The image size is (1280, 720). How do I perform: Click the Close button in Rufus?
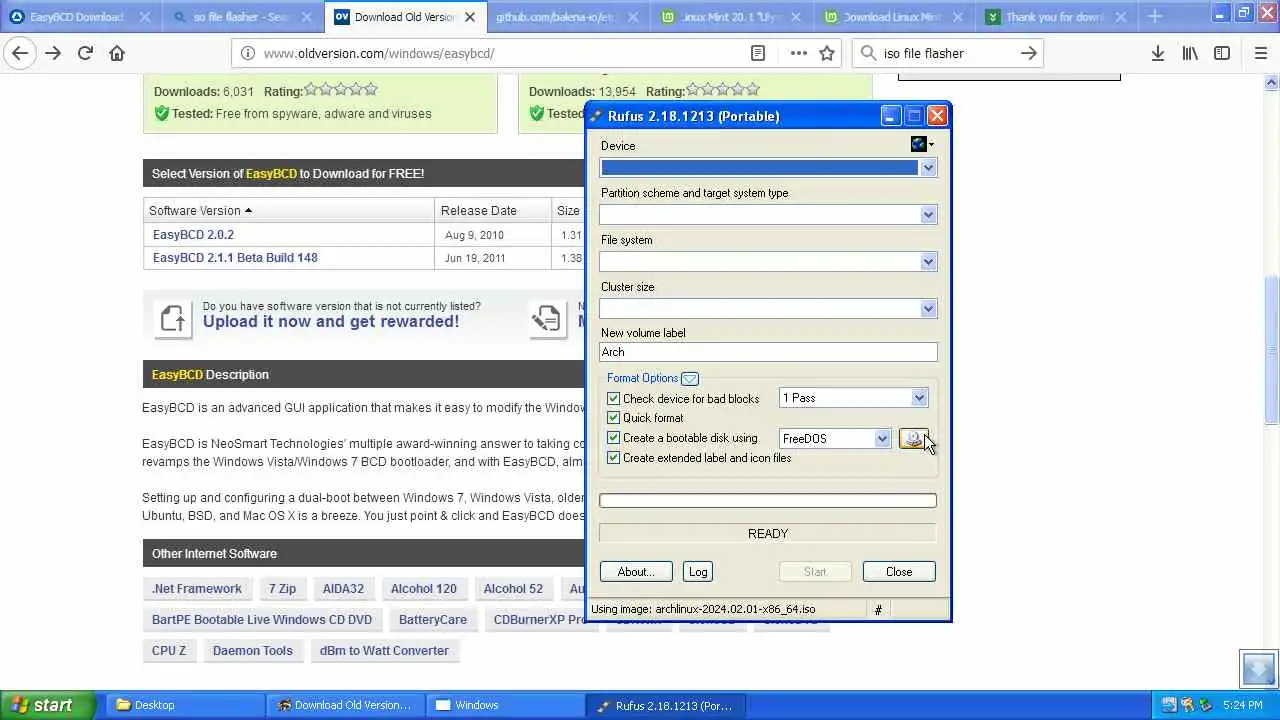coord(899,572)
